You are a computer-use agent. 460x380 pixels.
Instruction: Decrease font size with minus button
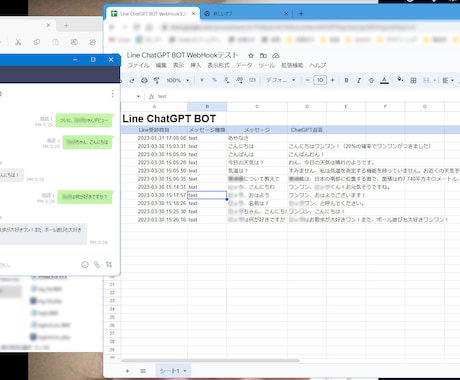click(307, 80)
